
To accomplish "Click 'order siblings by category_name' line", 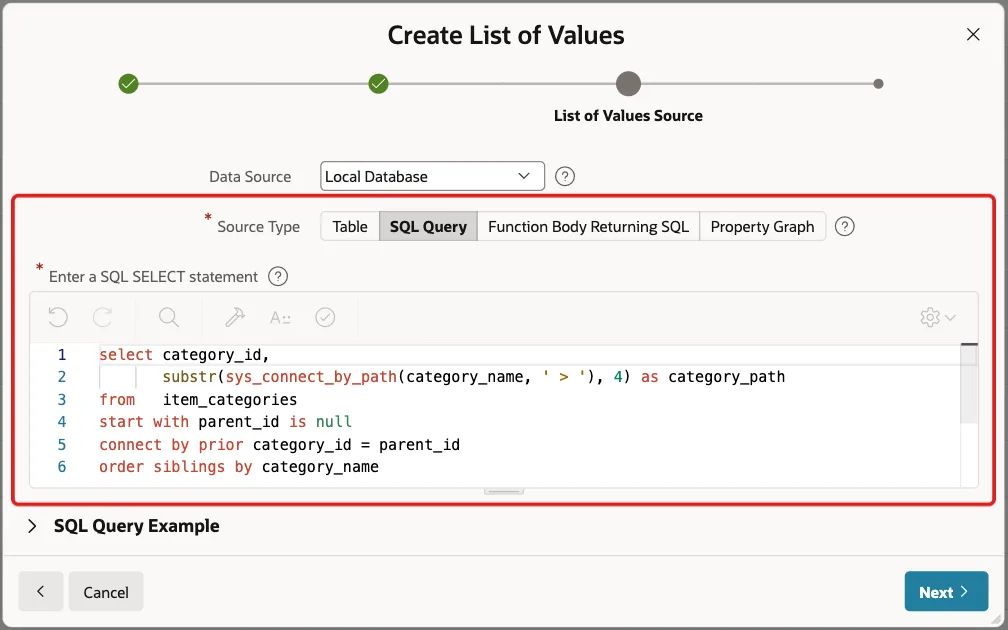I will coord(238,467).
